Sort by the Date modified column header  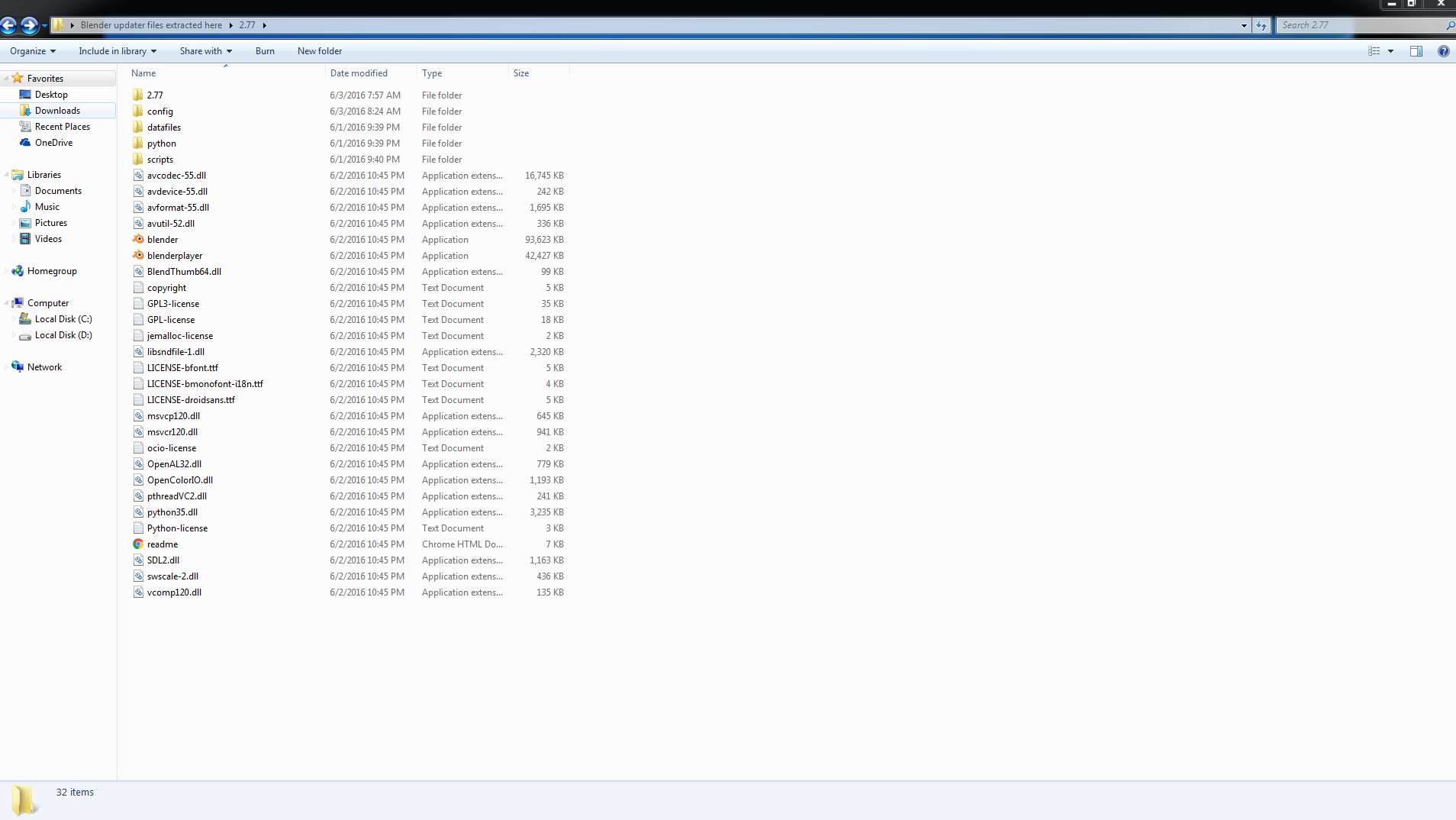coord(372,73)
